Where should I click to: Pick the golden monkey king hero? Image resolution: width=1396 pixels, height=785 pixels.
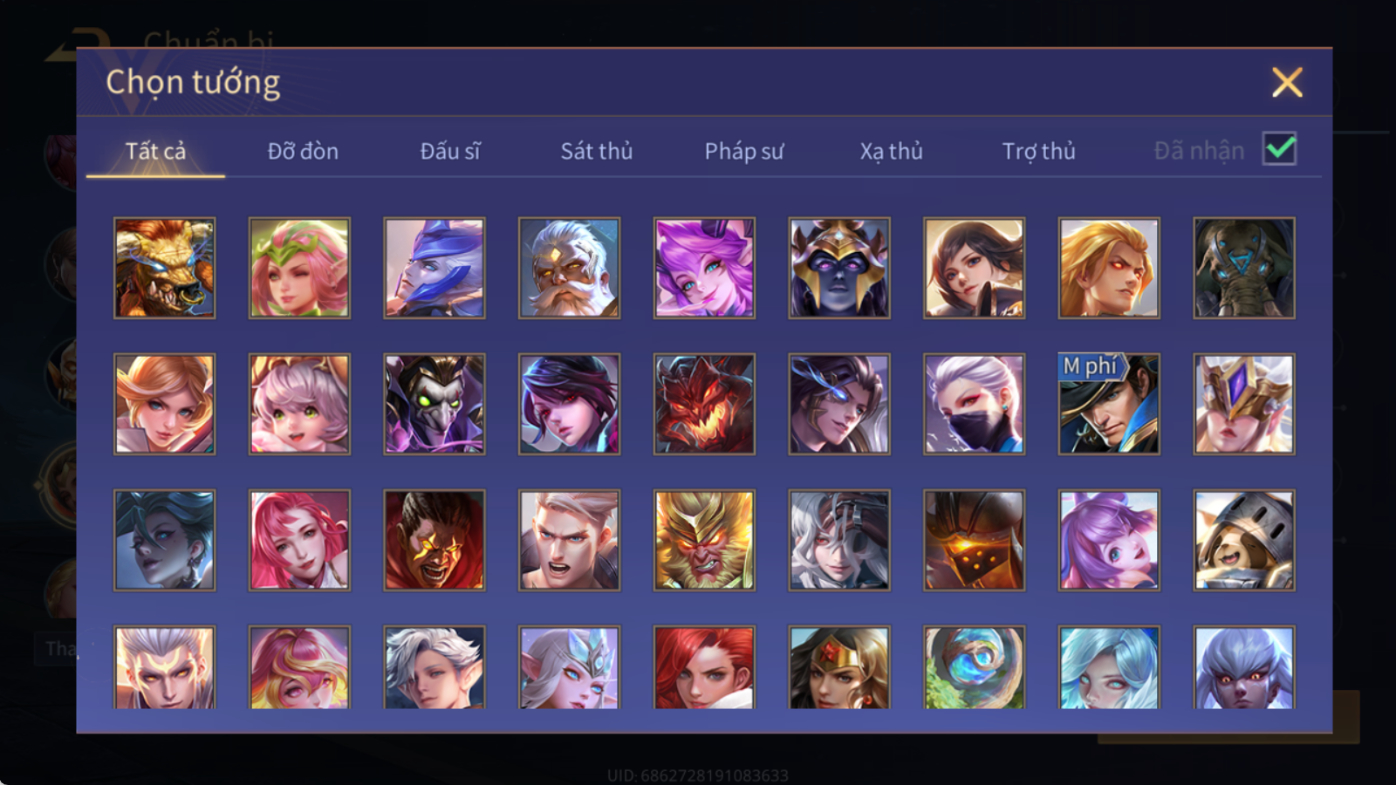[x=704, y=540]
